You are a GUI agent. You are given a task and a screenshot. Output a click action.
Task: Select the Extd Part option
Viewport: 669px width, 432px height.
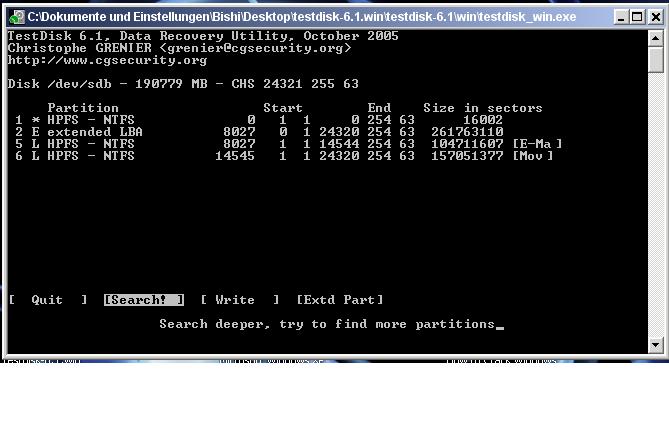pyautogui.click(x=340, y=300)
